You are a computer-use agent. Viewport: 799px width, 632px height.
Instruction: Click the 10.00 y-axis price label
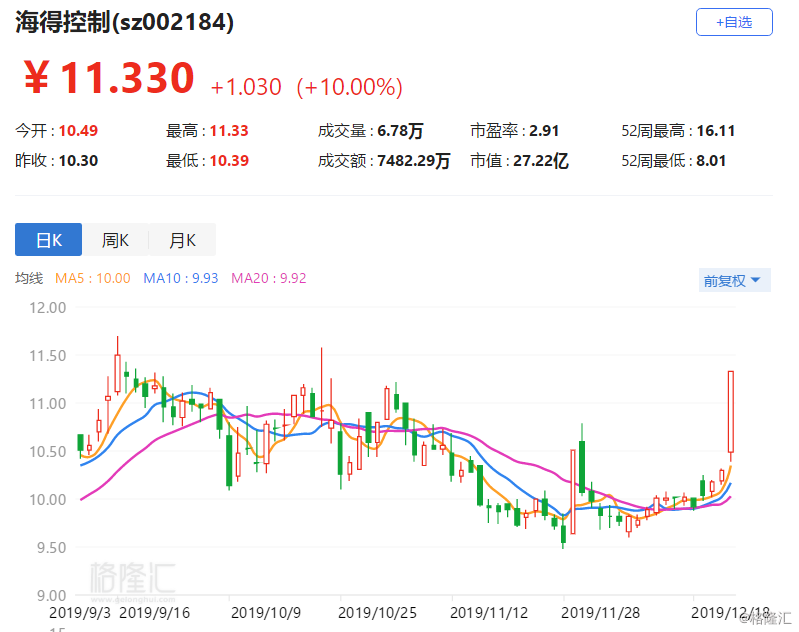pos(47,499)
